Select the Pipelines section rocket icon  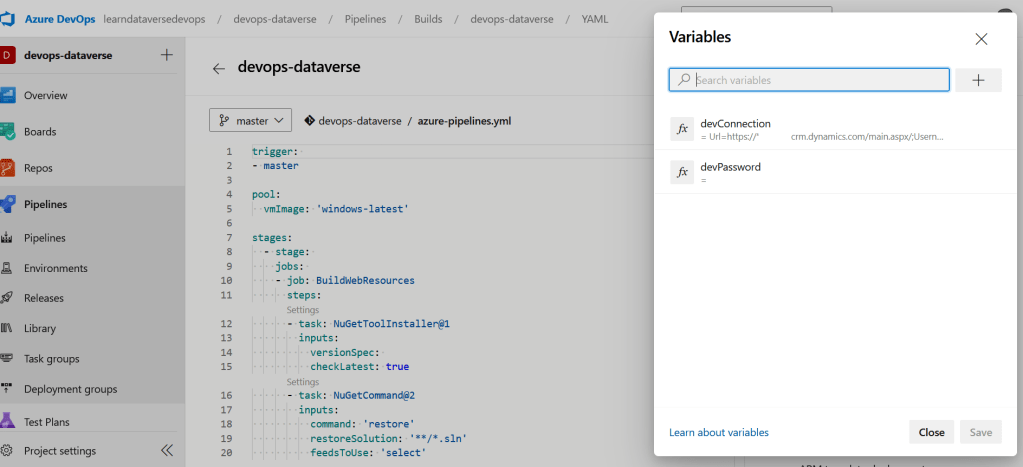[x=8, y=205]
